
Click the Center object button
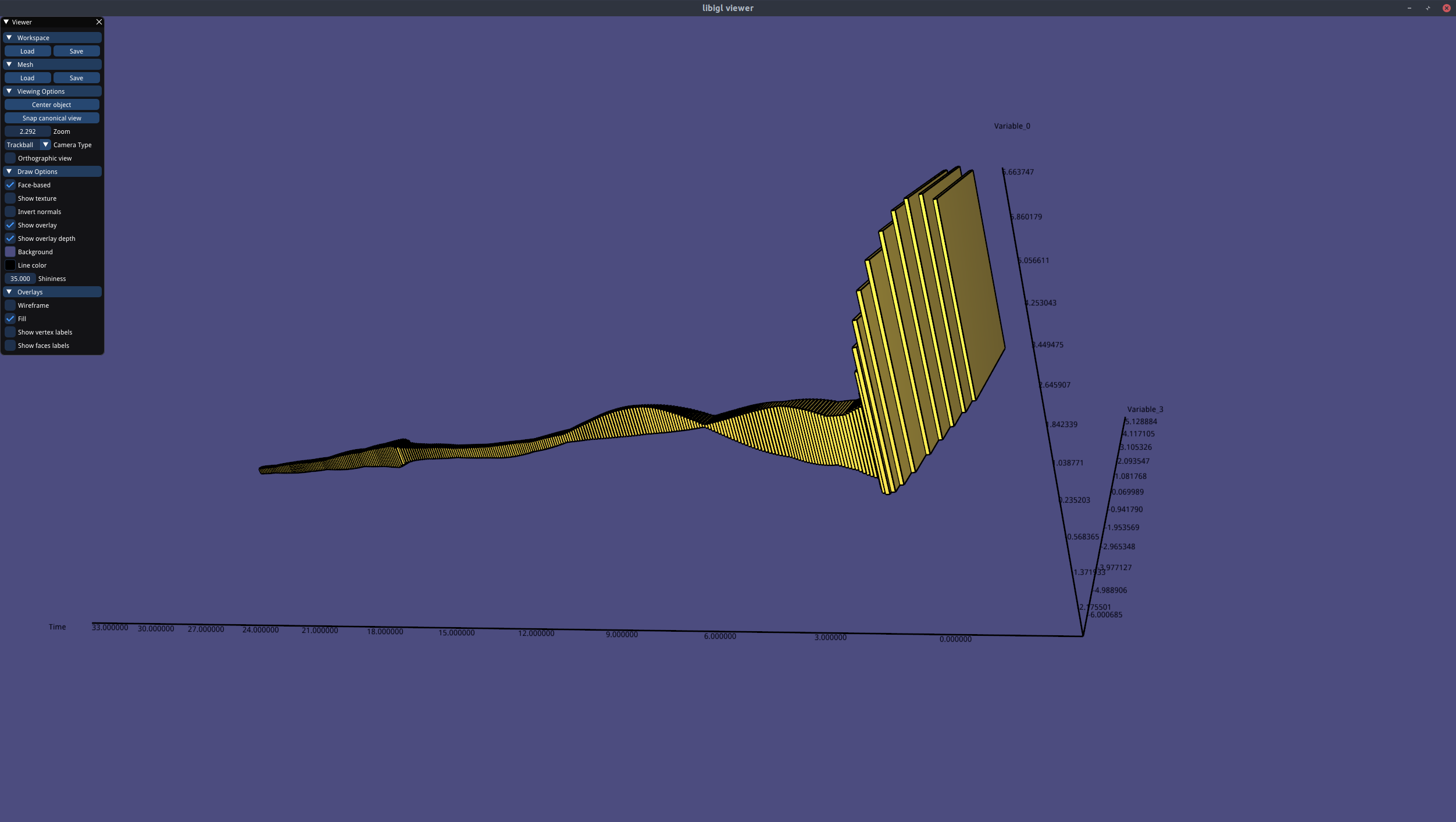[52, 105]
